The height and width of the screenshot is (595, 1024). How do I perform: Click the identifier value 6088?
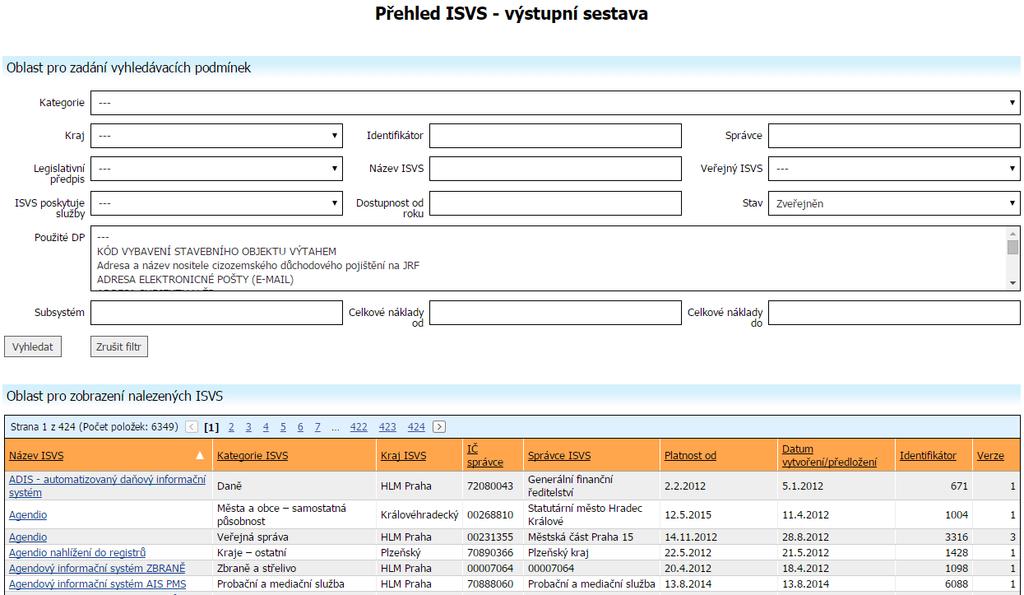point(957,584)
